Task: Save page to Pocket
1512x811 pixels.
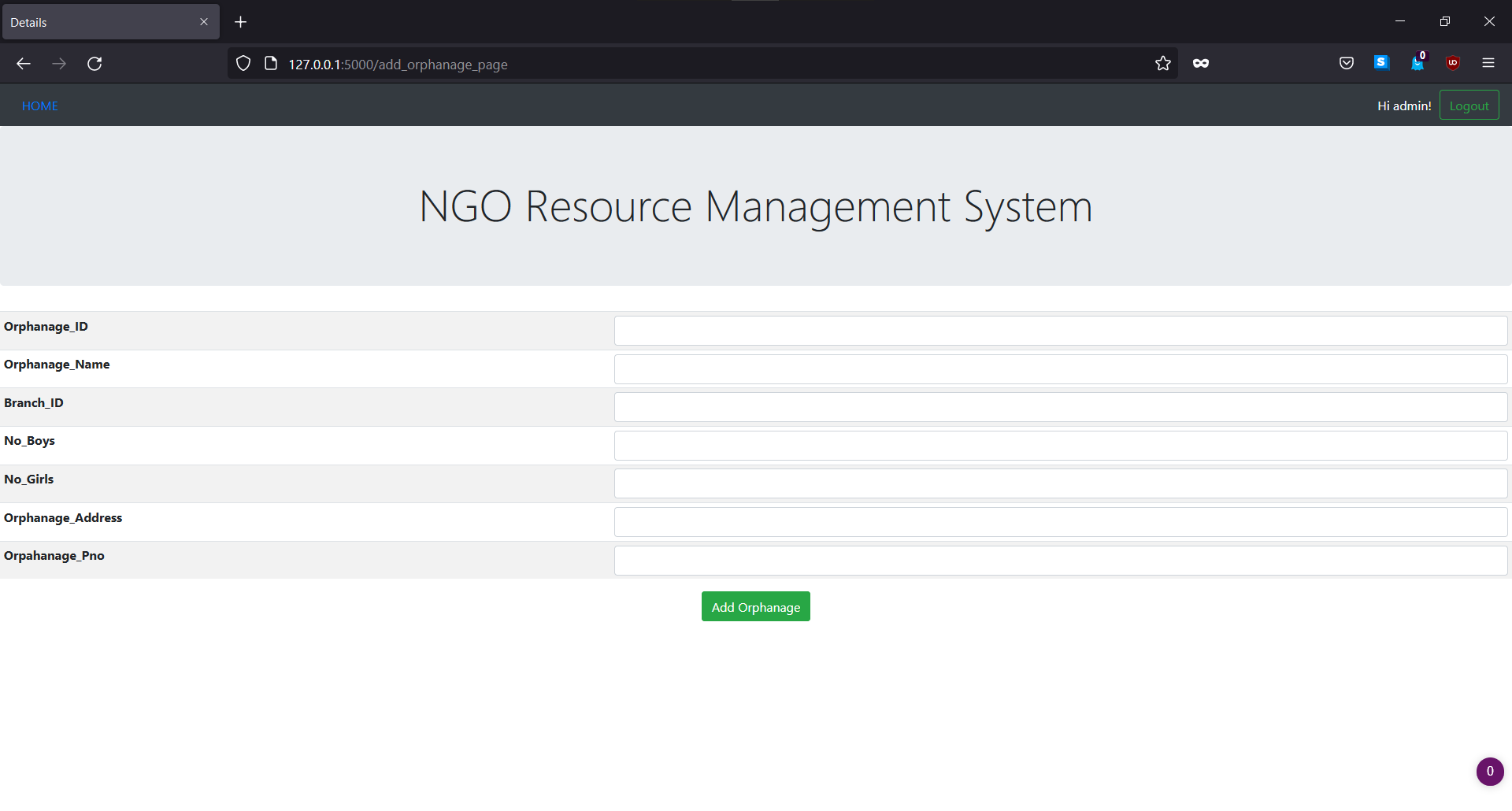Action: coord(1346,63)
